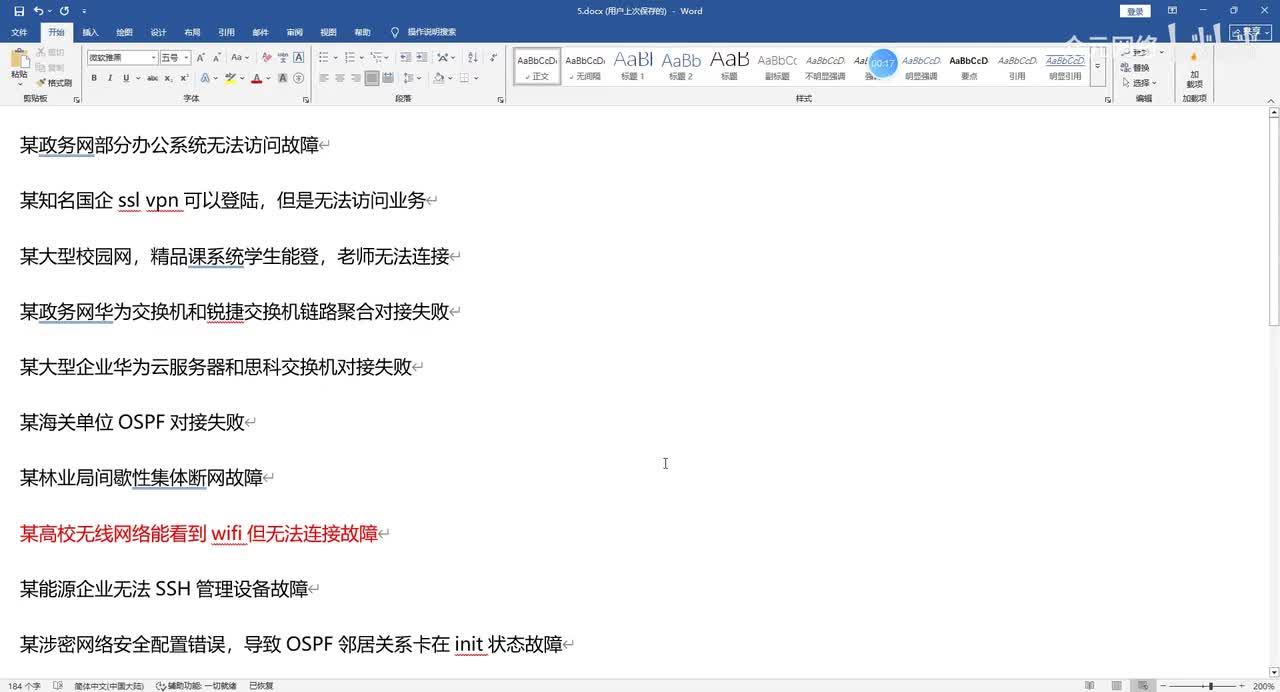Open the font size dropdown (五号)
This screenshot has width=1280, height=692.
pos(186,58)
